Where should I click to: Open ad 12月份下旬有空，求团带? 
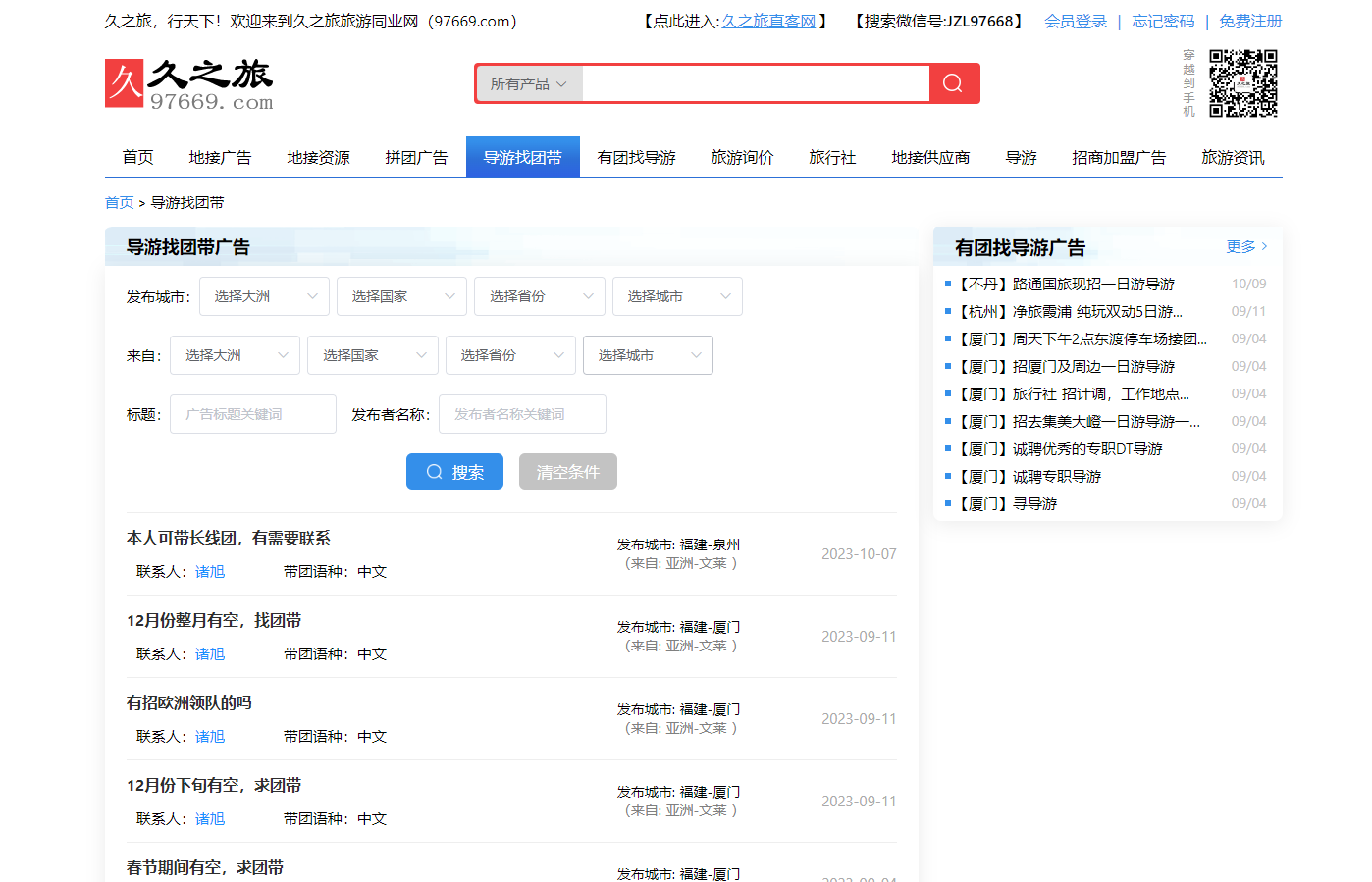[214, 785]
